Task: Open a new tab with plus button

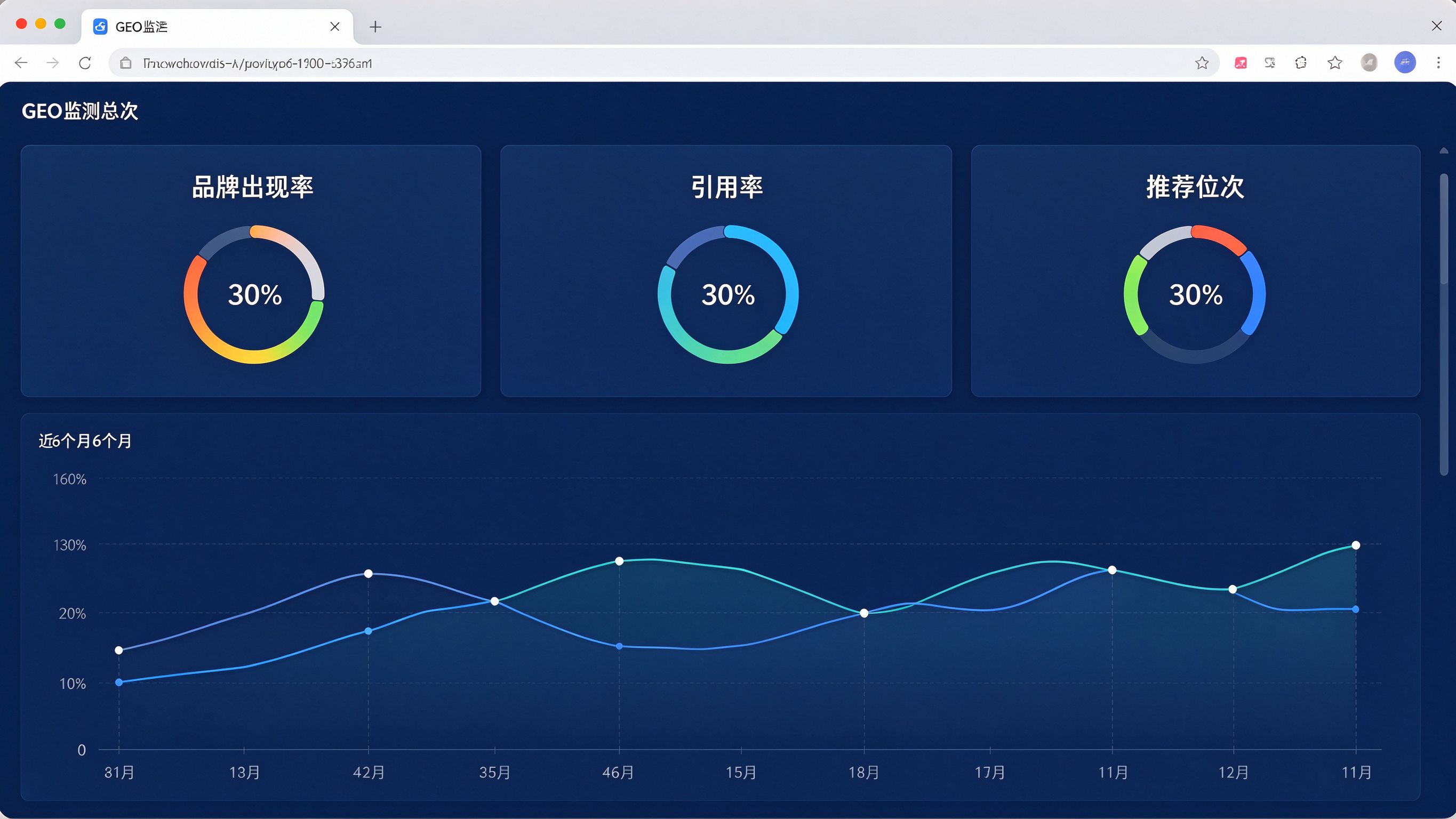Action: click(x=375, y=27)
